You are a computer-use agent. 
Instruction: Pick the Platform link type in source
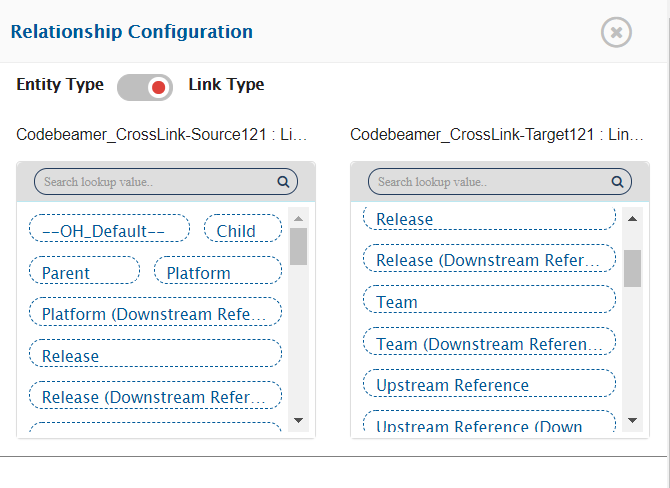[217, 272]
